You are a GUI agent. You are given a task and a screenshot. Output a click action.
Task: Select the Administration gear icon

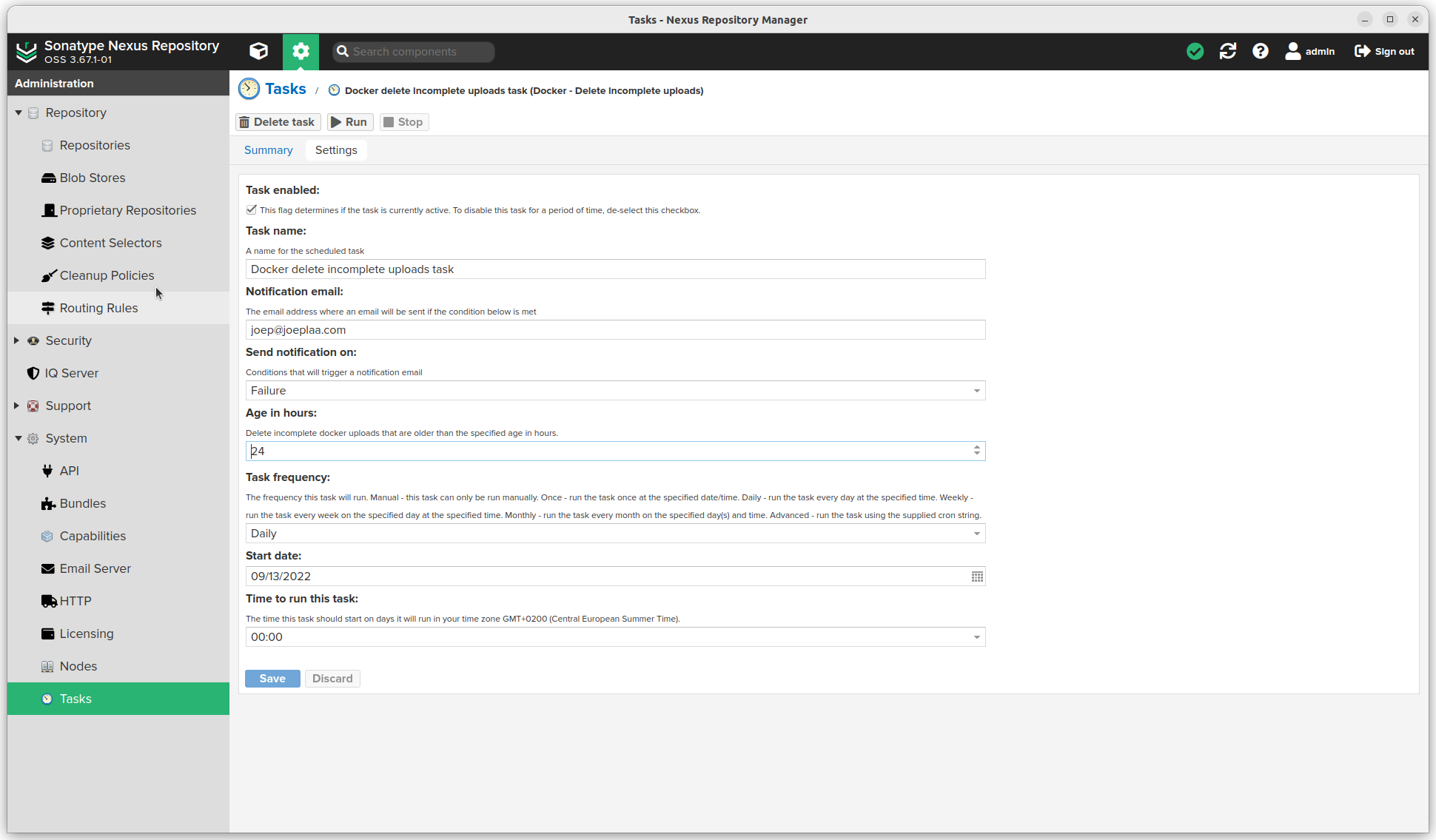301,51
